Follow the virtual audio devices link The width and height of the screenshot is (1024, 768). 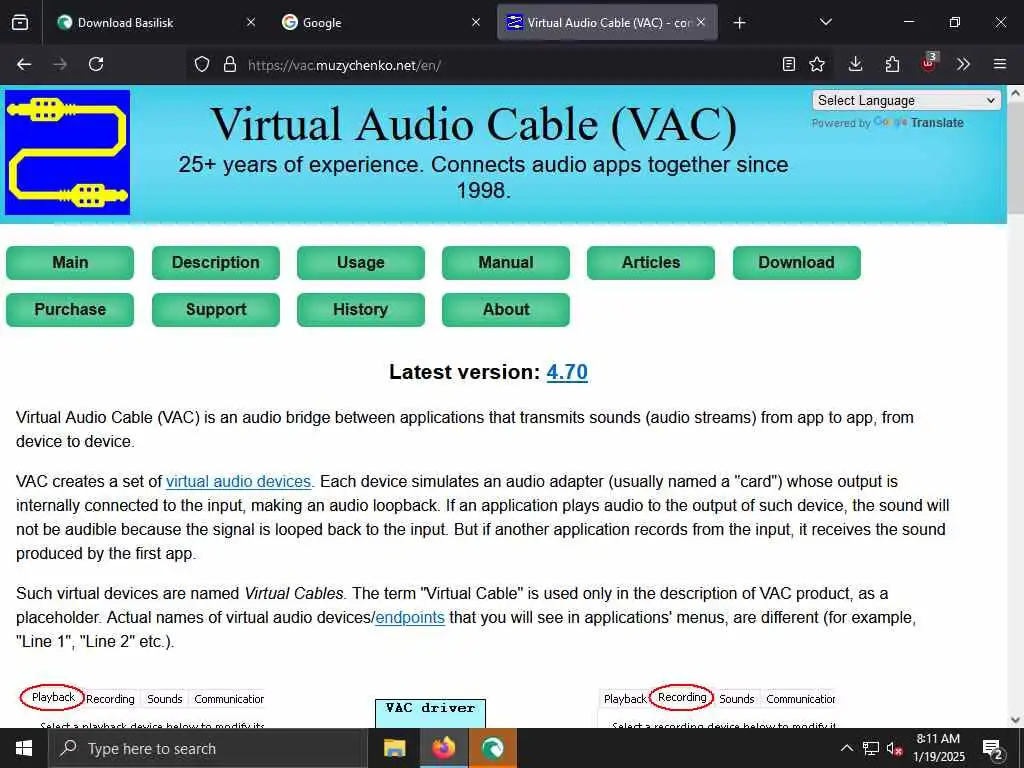point(238,481)
